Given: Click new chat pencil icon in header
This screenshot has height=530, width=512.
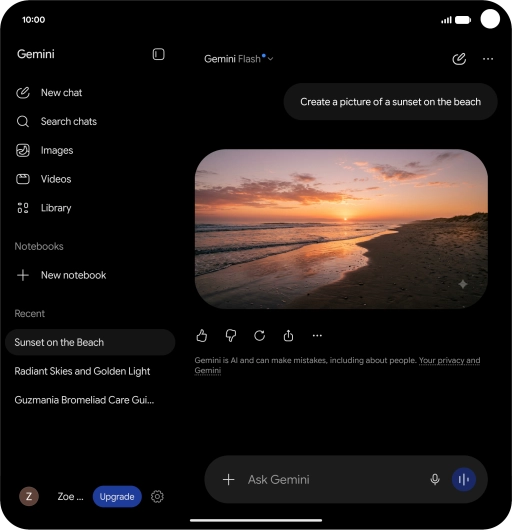Looking at the screenshot, I should pyautogui.click(x=459, y=59).
